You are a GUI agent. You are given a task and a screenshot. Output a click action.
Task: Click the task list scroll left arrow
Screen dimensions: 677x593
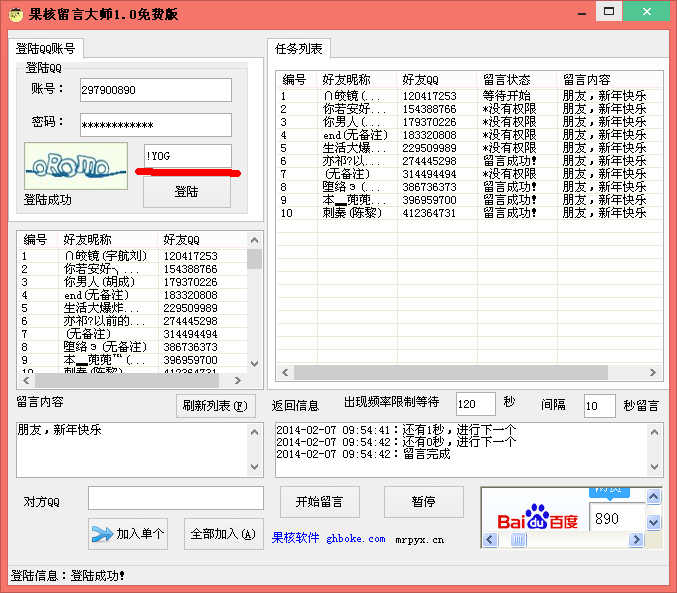285,372
